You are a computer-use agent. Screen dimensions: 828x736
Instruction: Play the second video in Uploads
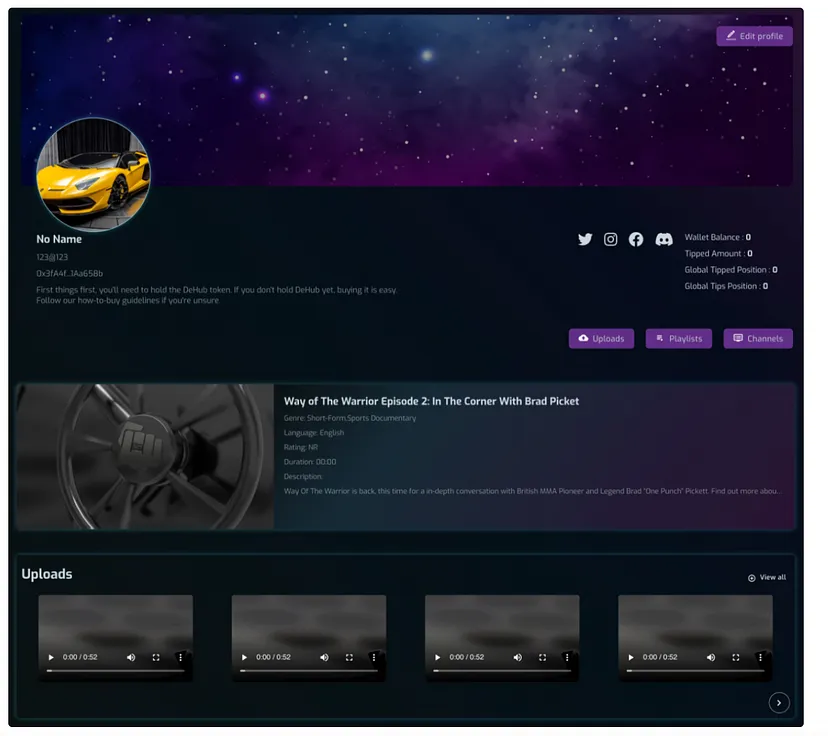click(x=244, y=657)
